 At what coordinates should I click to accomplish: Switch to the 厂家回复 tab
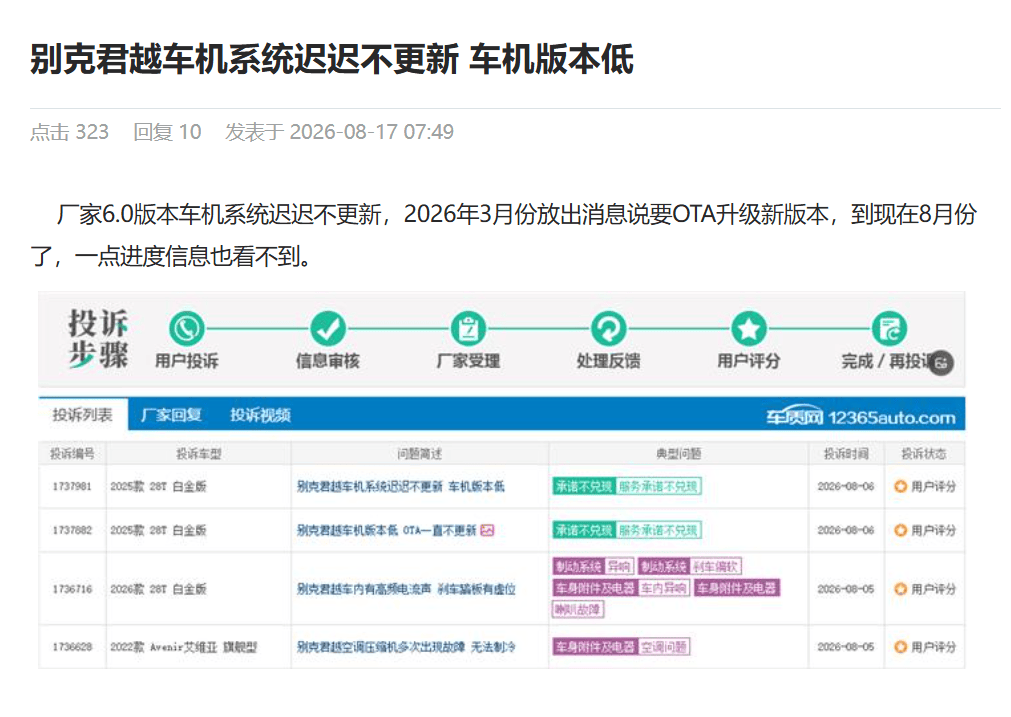click(172, 415)
